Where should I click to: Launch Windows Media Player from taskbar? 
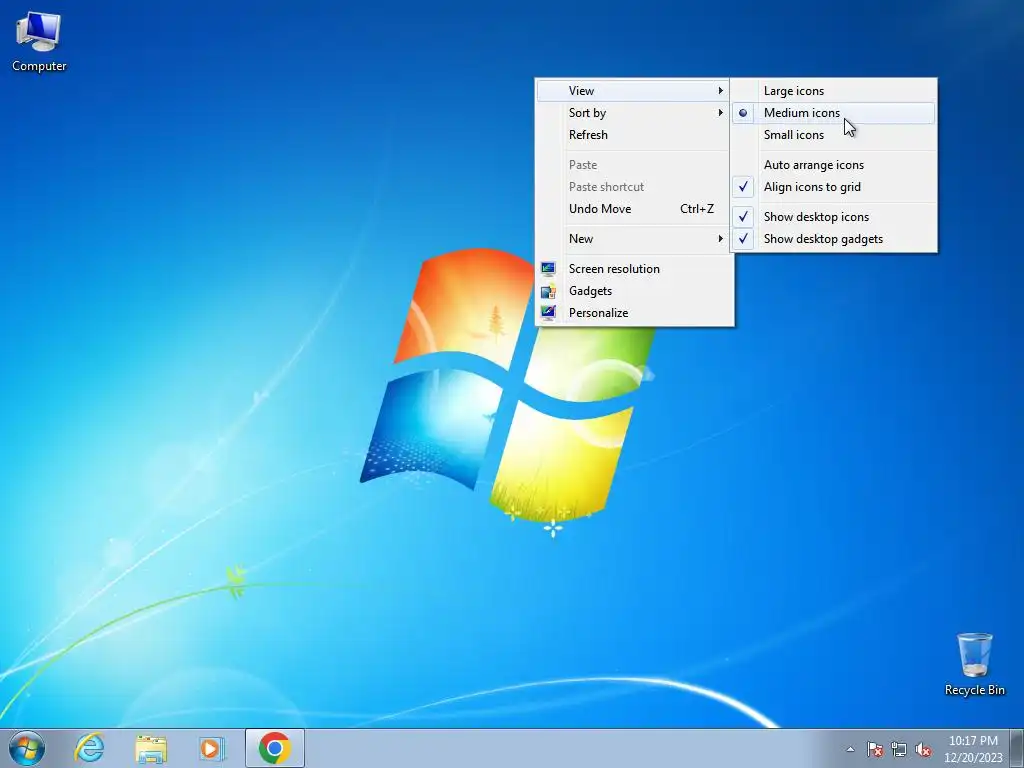(212, 748)
